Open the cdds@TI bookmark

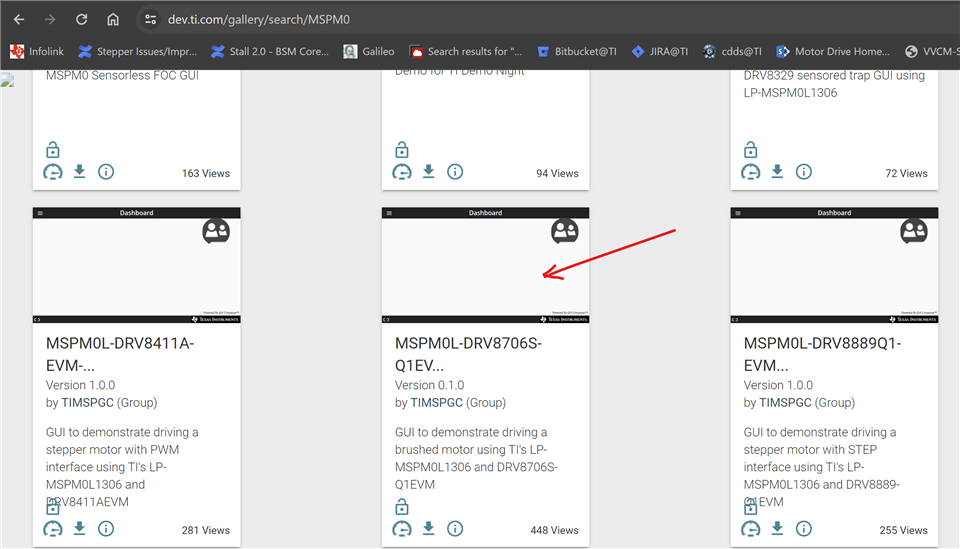pyautogui.click(x=732, y=51)
